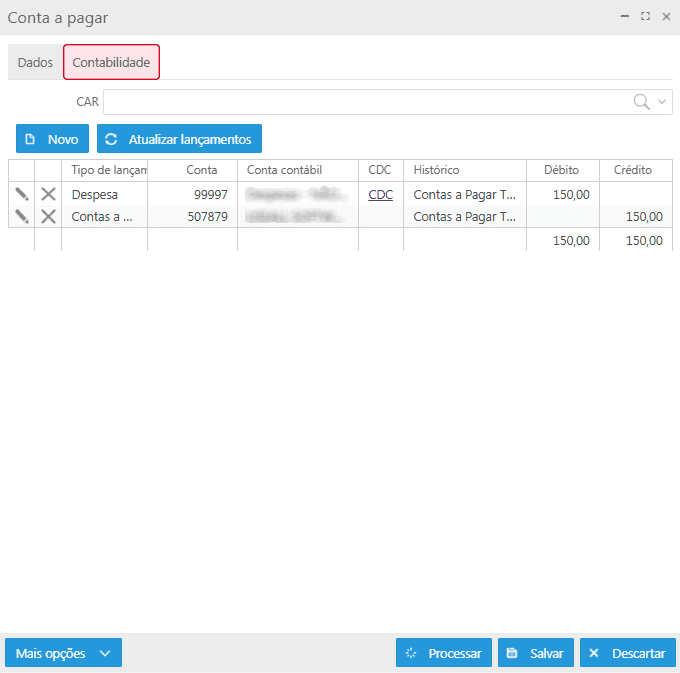680x673 pixels.
Task: Switch to the Dados tab
Action: (35, 62)
